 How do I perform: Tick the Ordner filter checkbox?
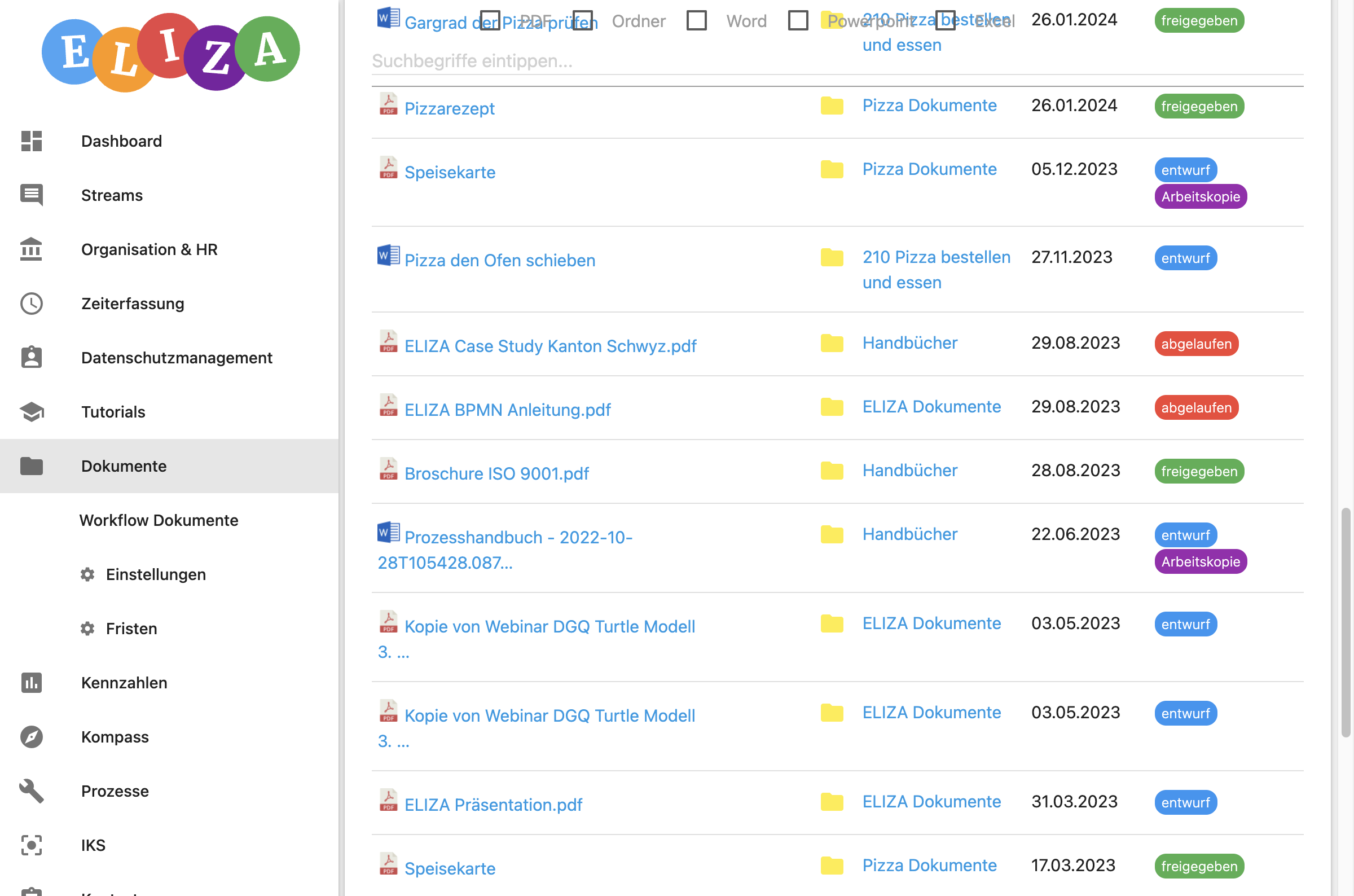583,20
